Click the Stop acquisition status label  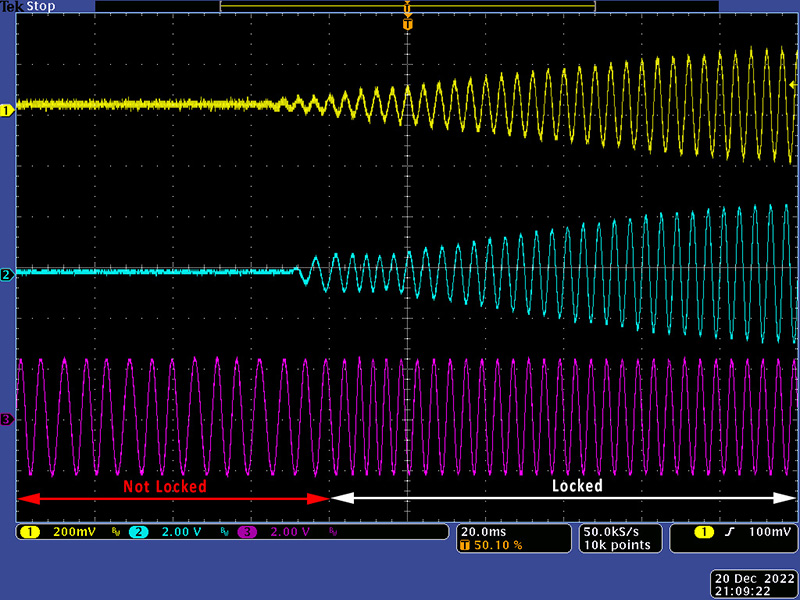click(x=41, y=6)
